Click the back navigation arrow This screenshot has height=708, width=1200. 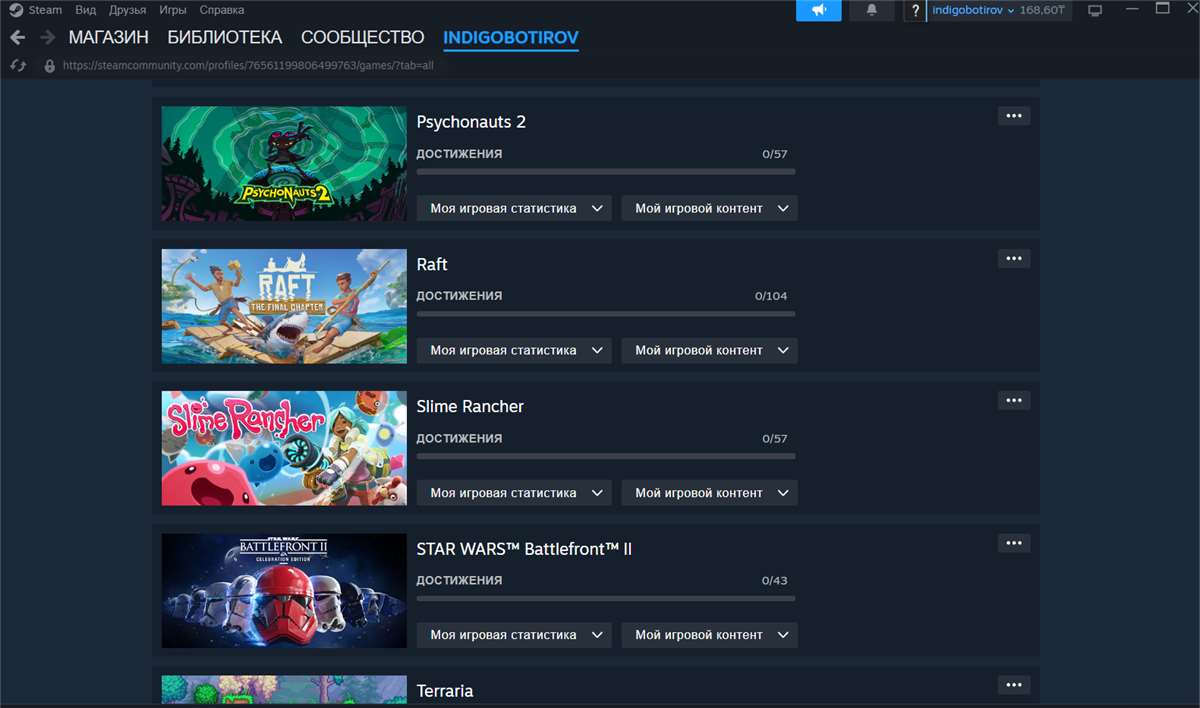pos(17,38)
